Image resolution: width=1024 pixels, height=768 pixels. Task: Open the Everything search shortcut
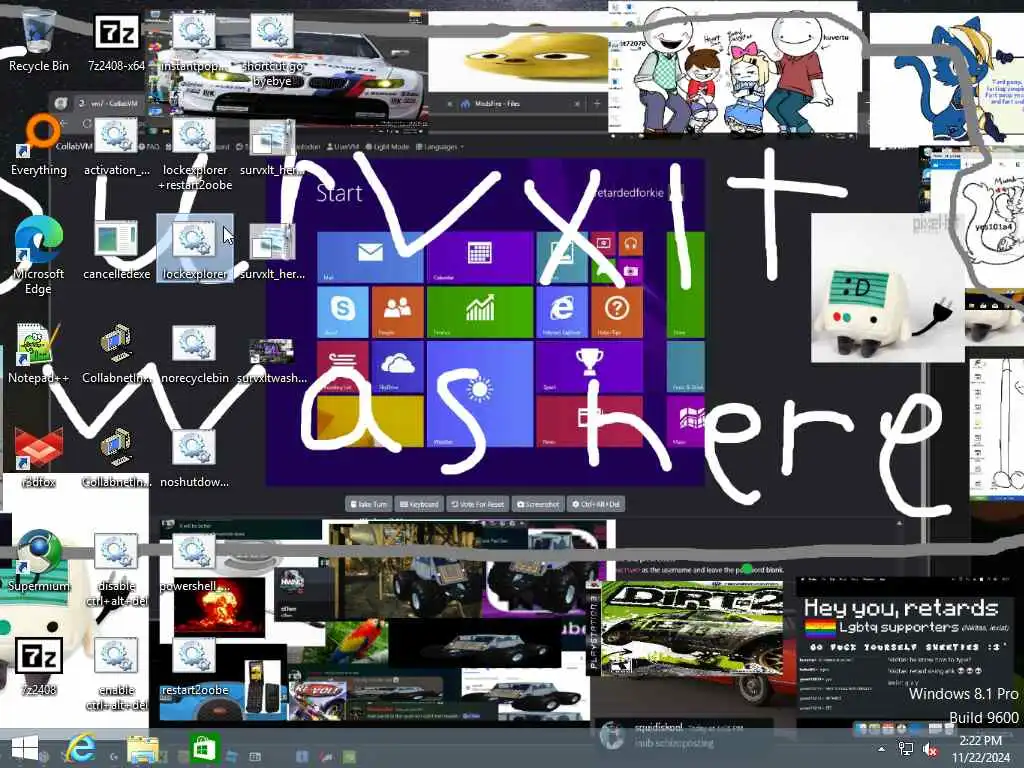(39, 145)
